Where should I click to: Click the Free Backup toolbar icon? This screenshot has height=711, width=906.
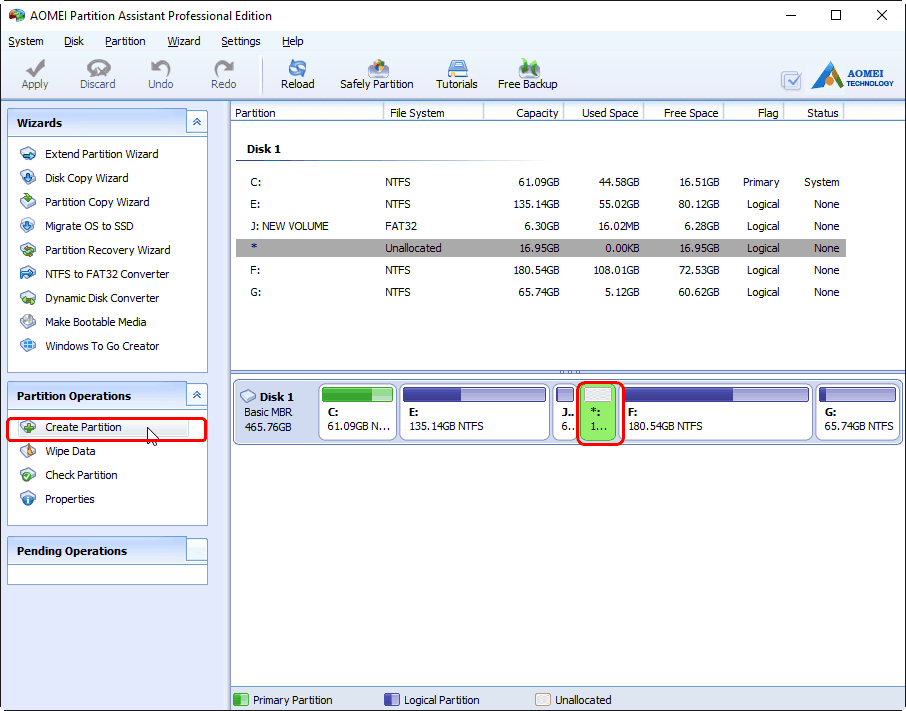coord(528,75)
